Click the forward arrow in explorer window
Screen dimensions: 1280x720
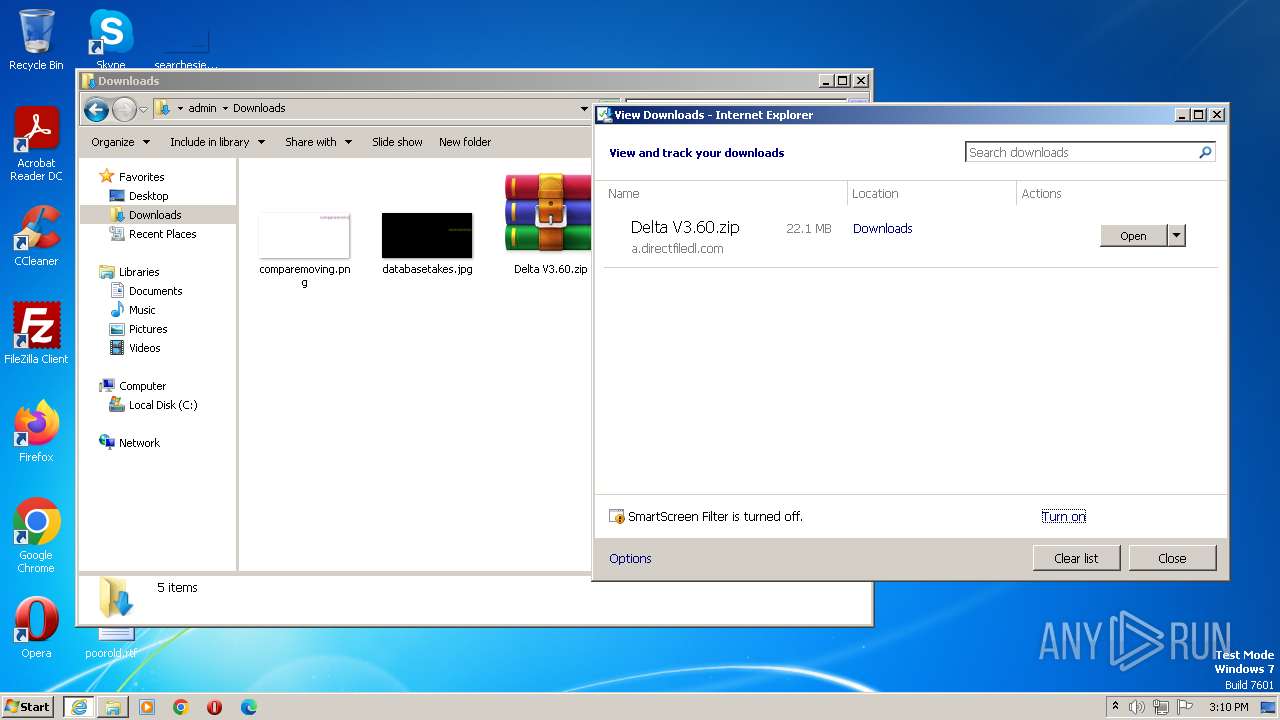click(x=124, y=109)
